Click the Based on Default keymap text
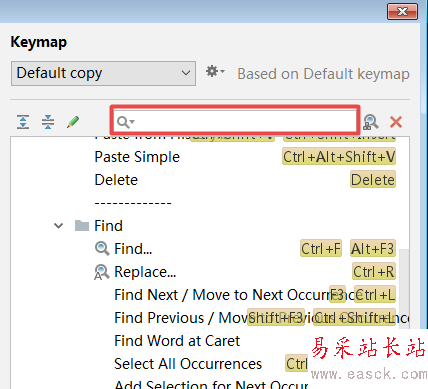This screenshot has height=389, width=428. [x=323, y=74]
